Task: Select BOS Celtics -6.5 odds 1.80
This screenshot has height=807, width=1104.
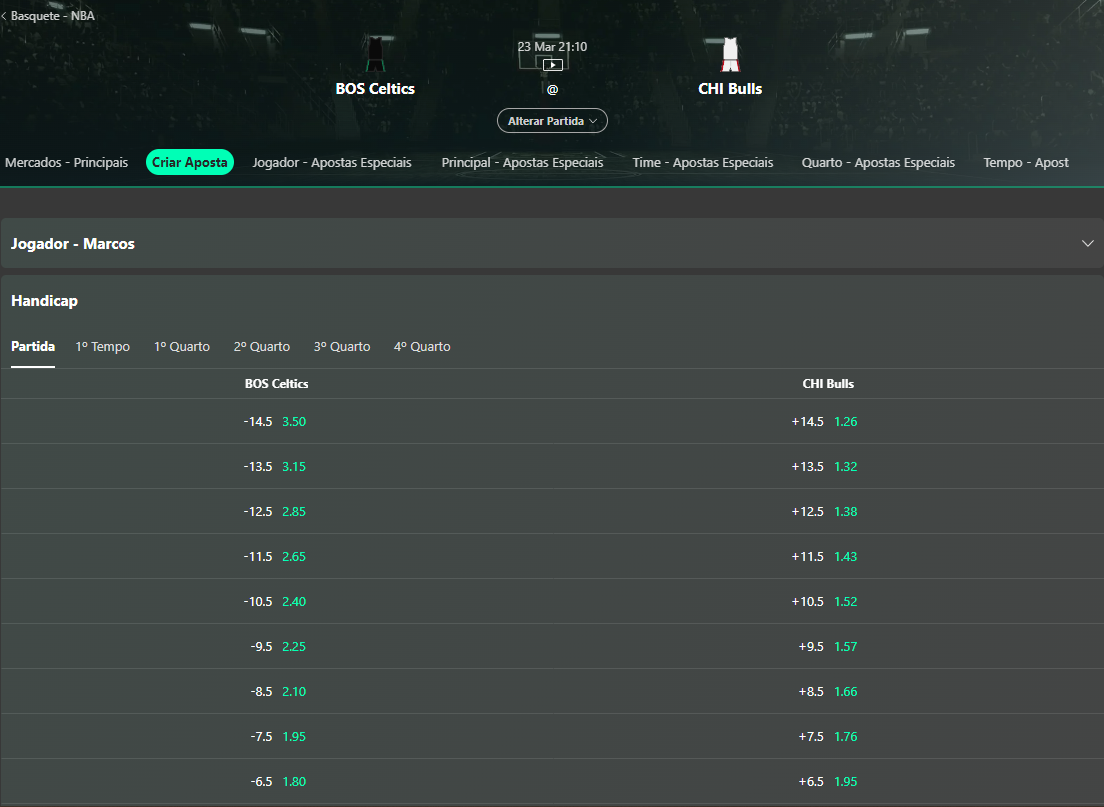Action: click(x=277, y=781)
